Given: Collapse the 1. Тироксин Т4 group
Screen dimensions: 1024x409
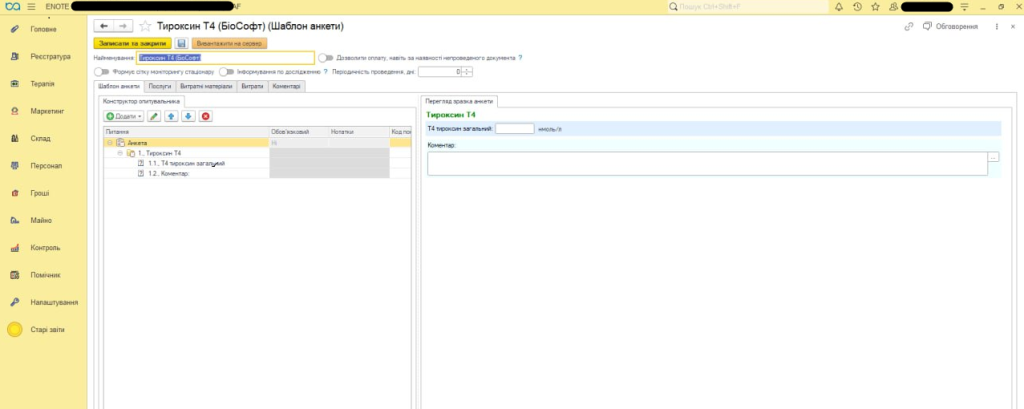Looking at the screenshot, I should coord(120,153).
